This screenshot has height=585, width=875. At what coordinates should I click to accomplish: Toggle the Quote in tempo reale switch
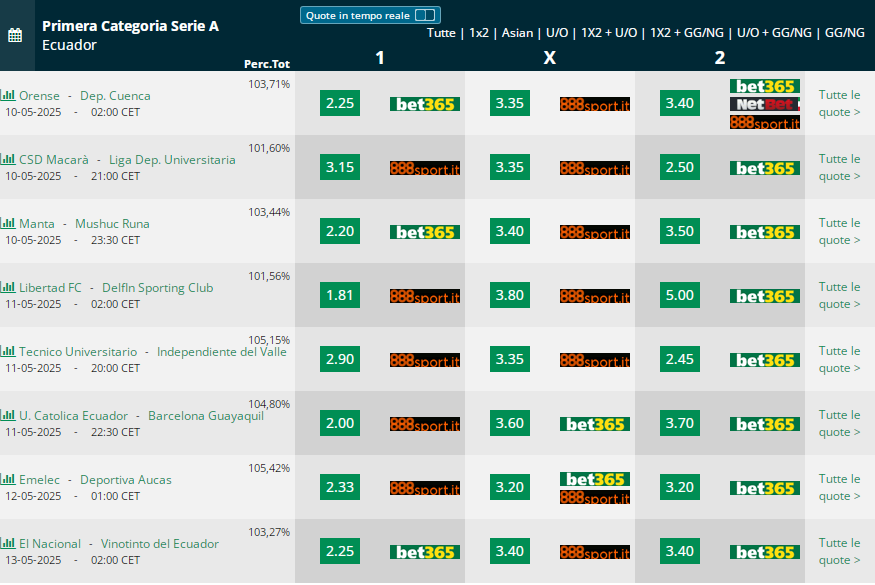click(x=425, y=15)
